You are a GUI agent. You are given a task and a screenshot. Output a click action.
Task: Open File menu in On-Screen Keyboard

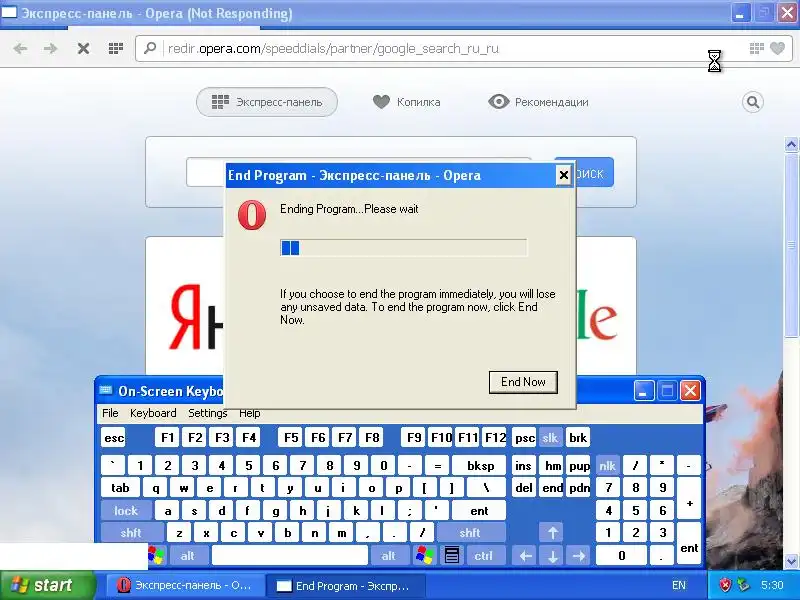pyautogui.click(x=110, y=413)
